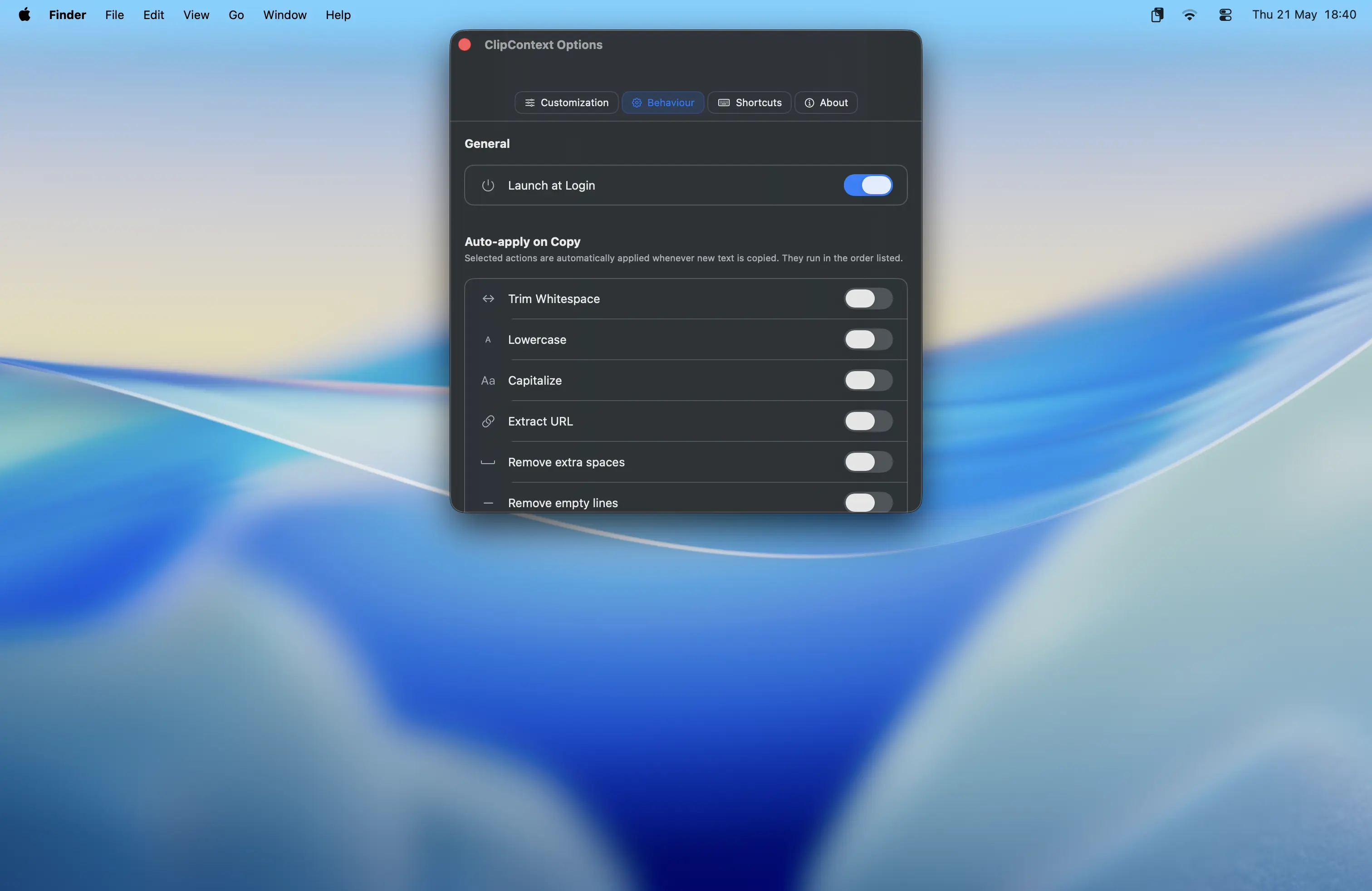Click the info icon in the About tab
The height and width of the screenshot is (891, 1372).
pyautogui.click(x=809, y=103)
